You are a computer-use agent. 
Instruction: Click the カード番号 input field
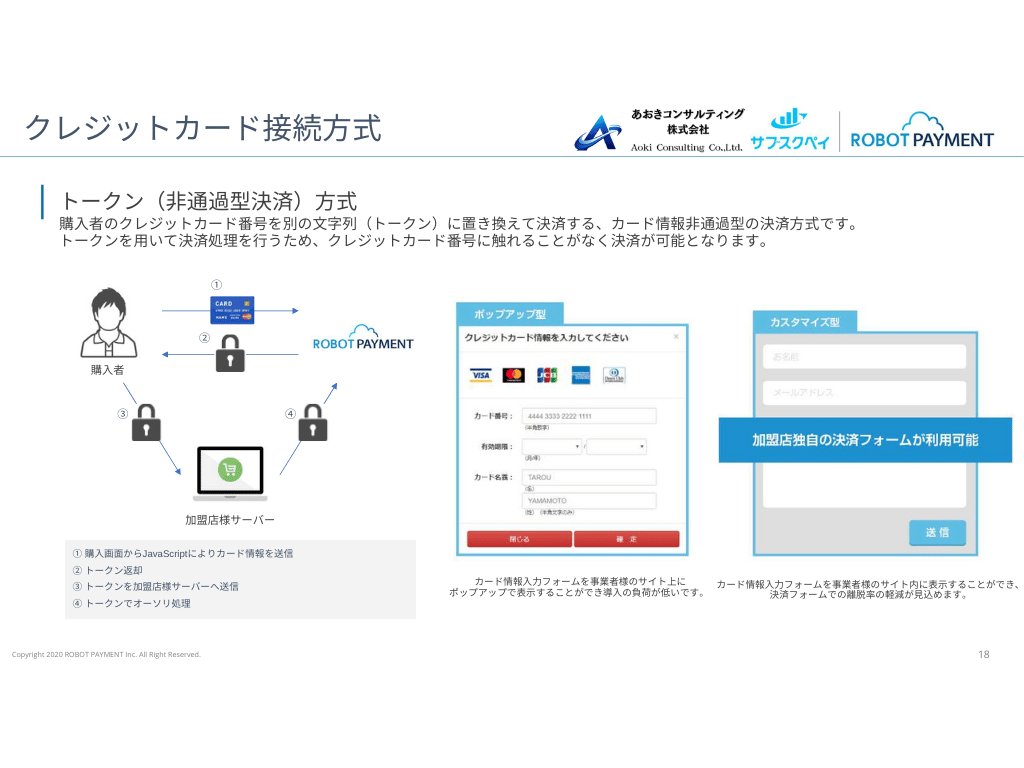tap(589, 416)
